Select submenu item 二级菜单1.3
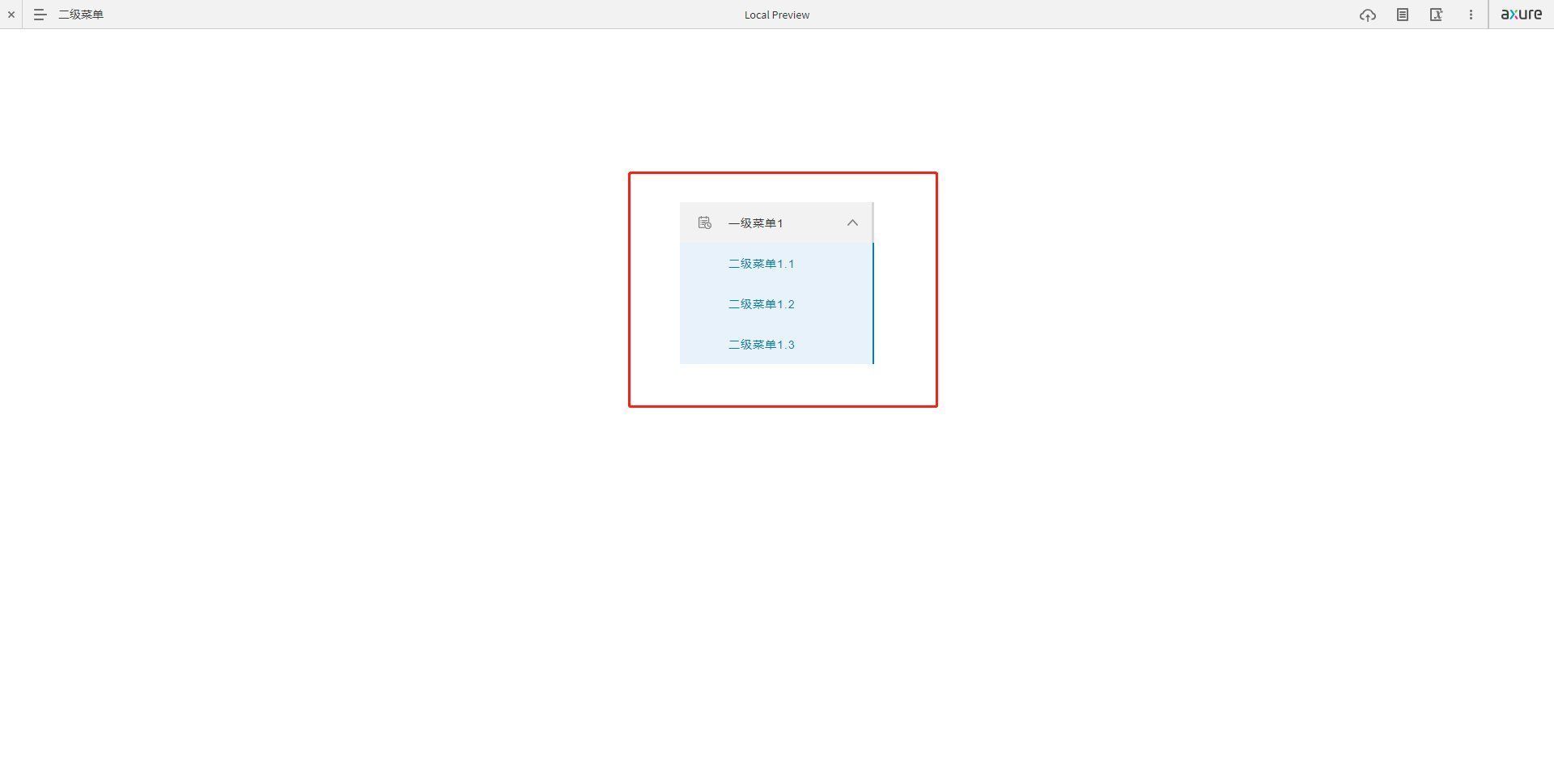 [776, 345]
